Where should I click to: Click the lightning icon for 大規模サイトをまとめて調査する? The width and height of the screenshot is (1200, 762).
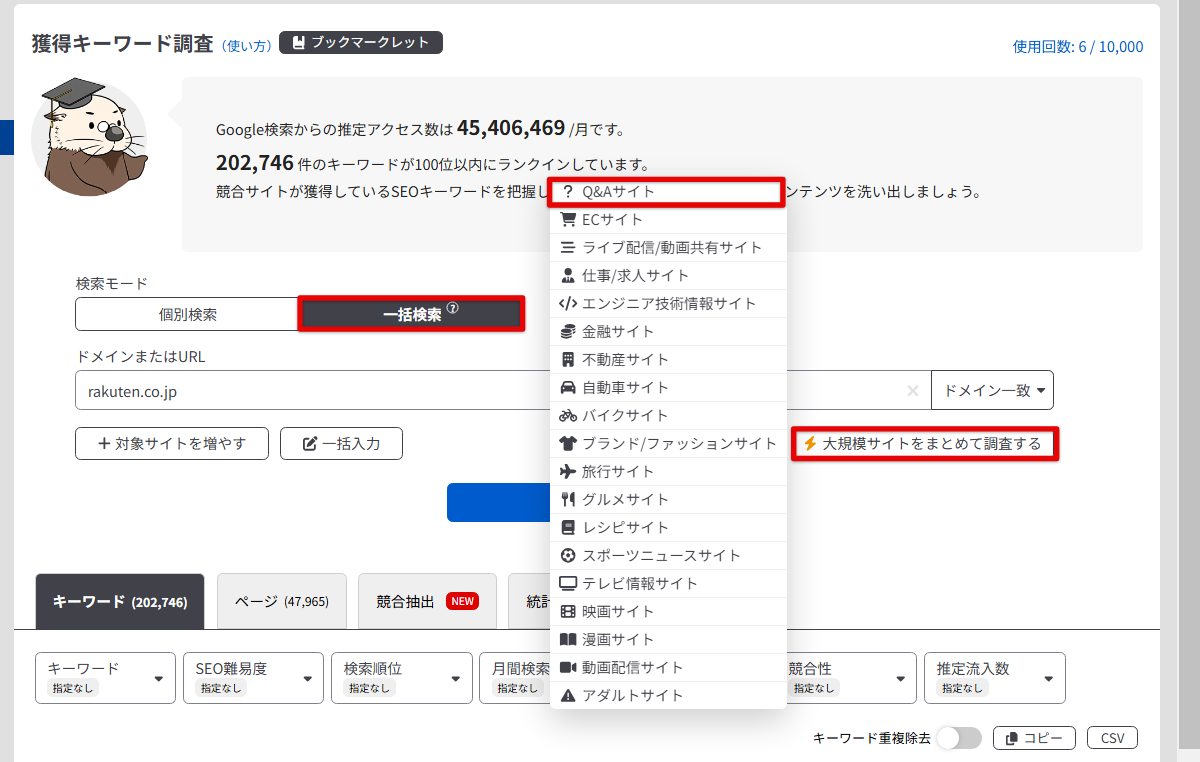pos(811,443)
